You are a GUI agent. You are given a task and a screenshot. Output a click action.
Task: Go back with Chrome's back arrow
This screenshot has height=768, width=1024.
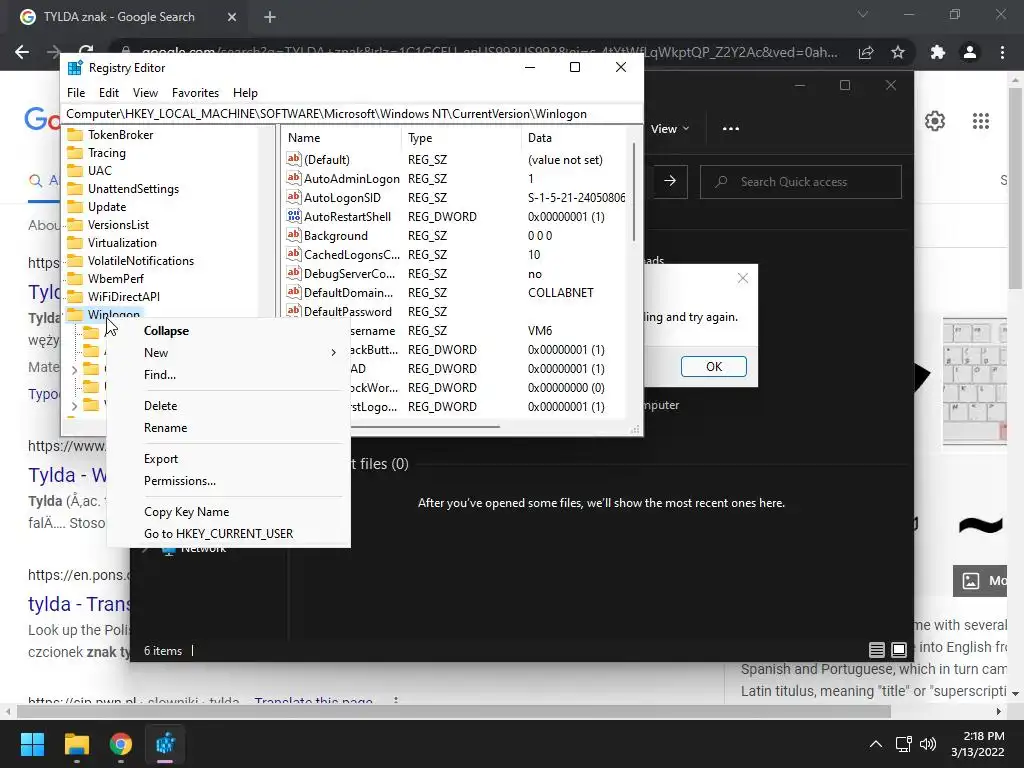click(x=22, y=52)
